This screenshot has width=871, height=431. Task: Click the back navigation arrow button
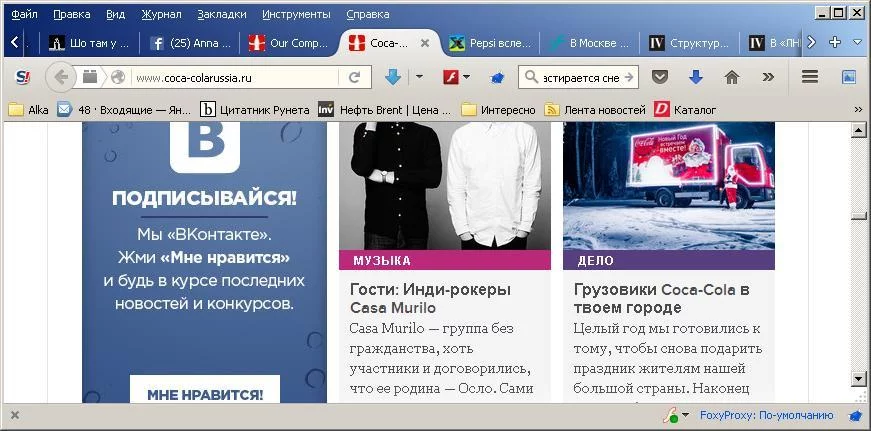(x=61, y=77)
